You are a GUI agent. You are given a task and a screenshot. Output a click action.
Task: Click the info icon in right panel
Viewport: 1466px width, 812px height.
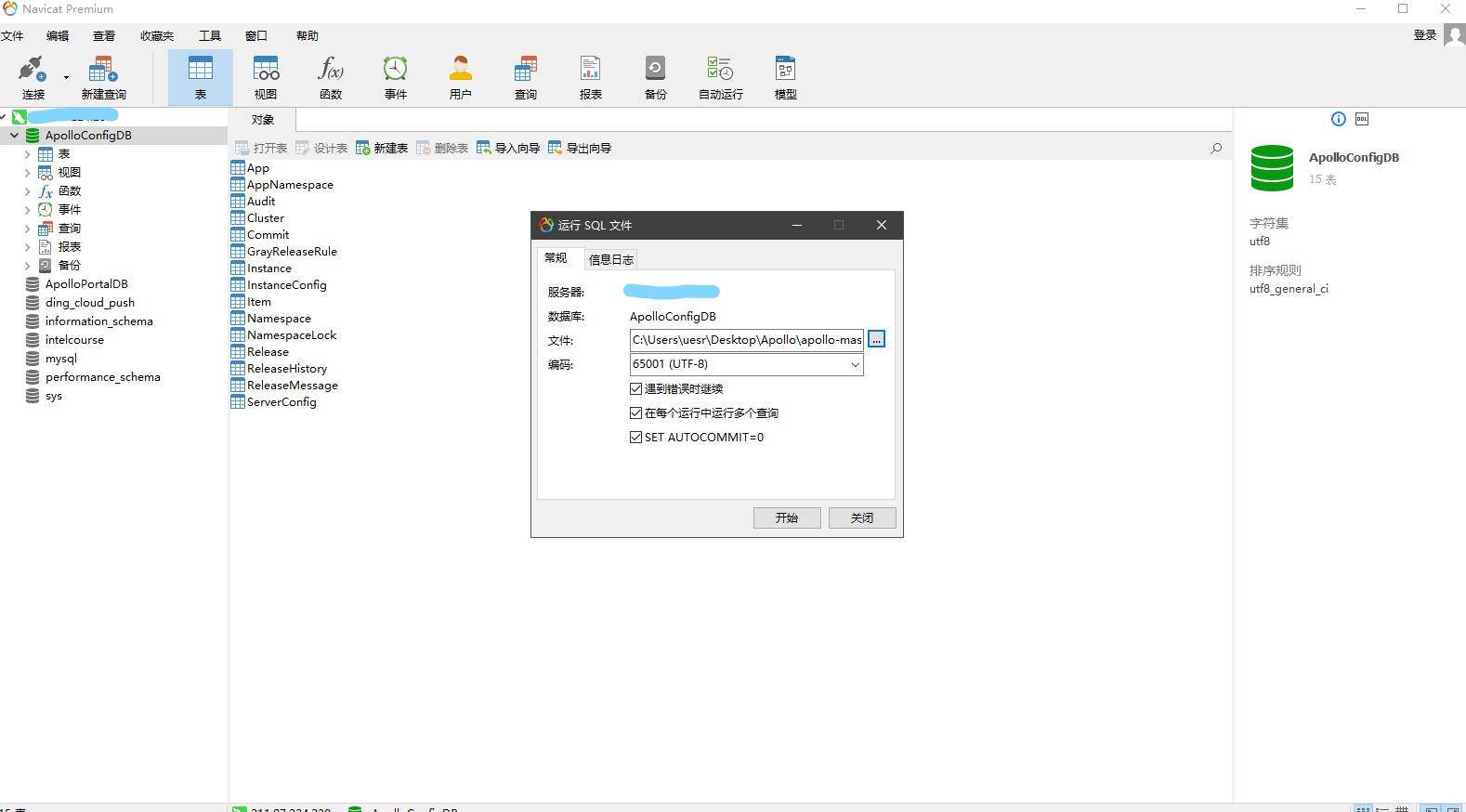pyautogui.click(x=1339, y=119)
